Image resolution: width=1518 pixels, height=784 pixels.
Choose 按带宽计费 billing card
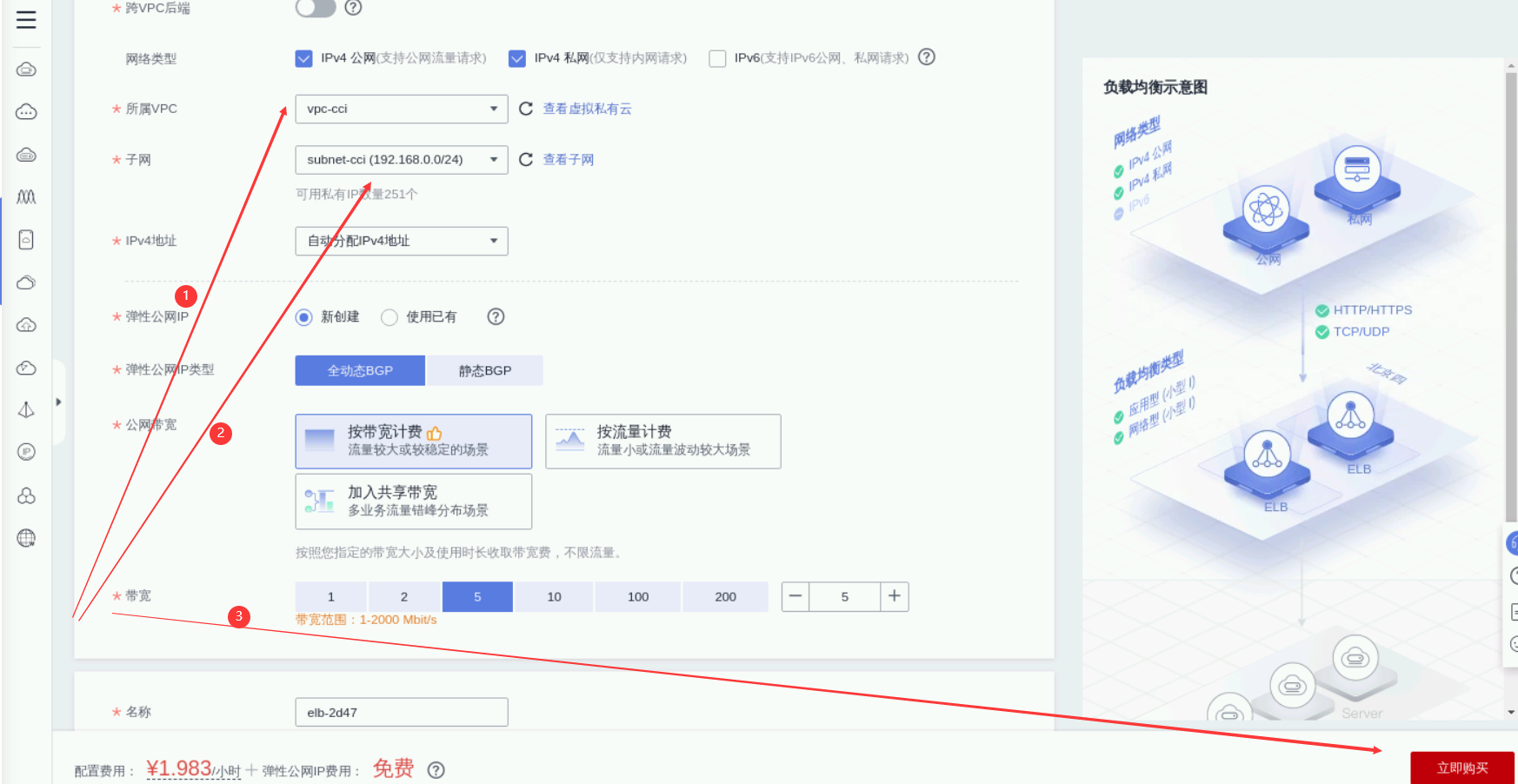pyautogui.click(x=414, y=442)
